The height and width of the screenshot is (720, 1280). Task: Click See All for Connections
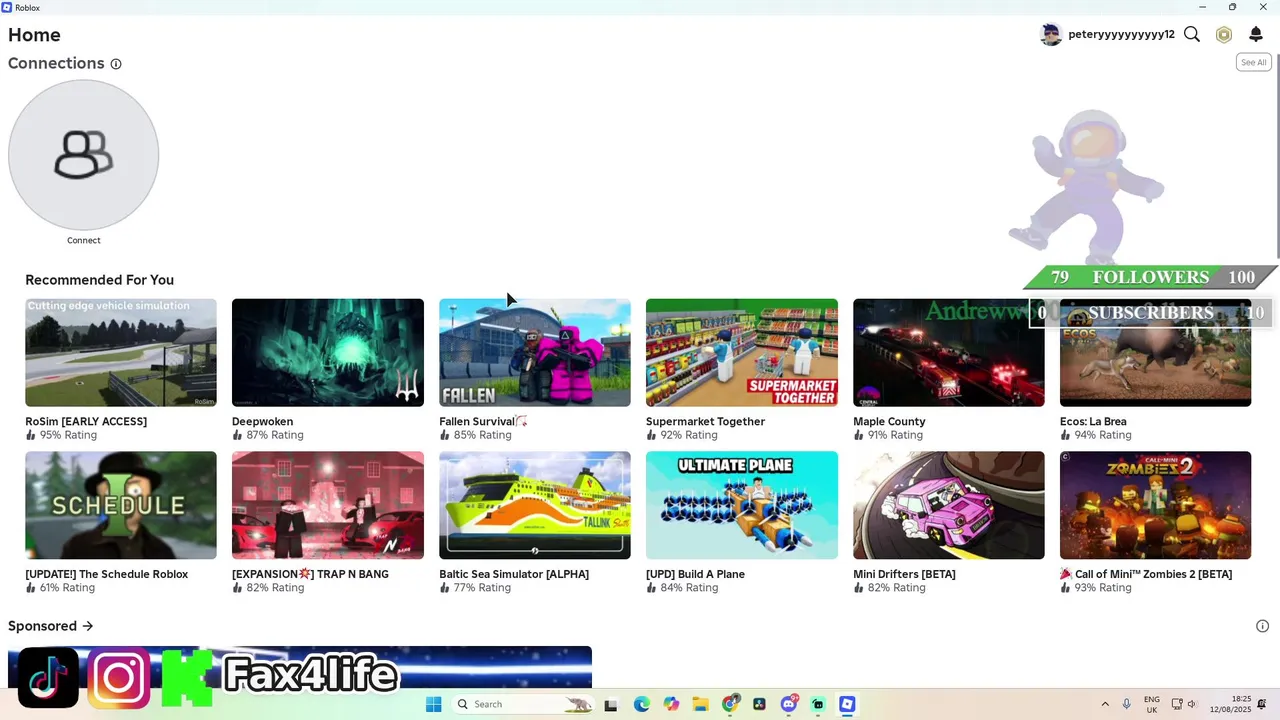tap(1253, 62)
